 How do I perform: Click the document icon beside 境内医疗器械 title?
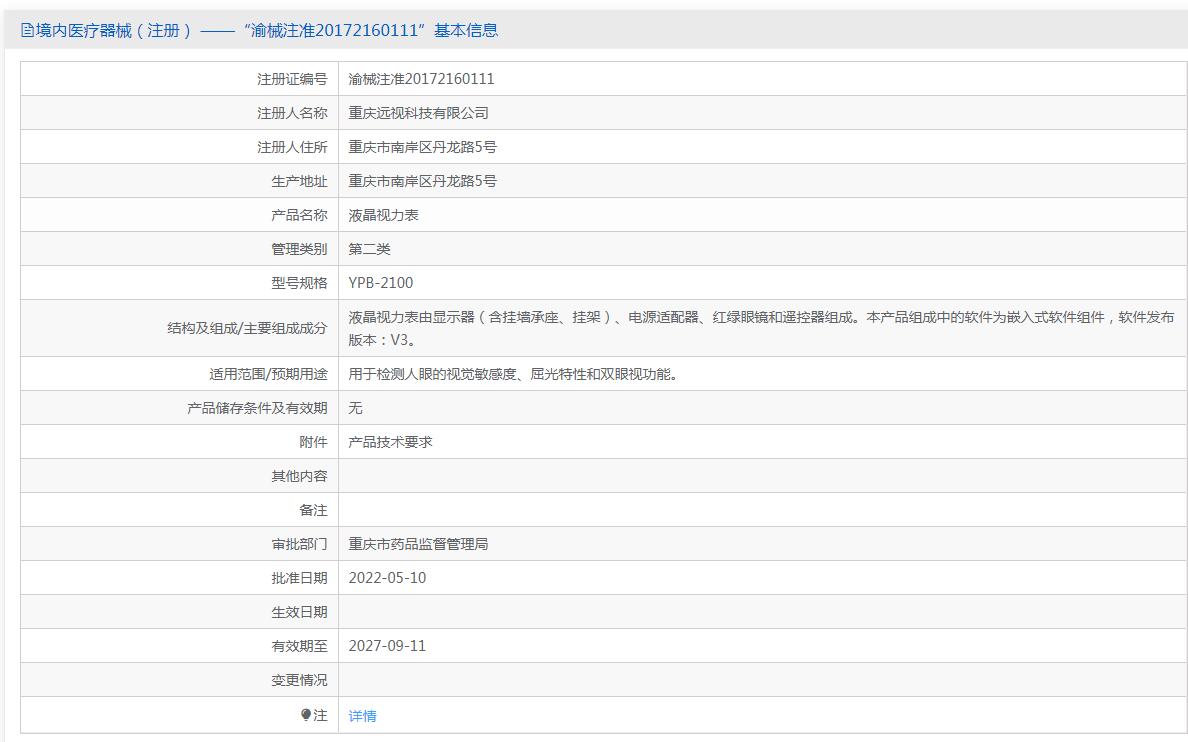pos(27,31)
